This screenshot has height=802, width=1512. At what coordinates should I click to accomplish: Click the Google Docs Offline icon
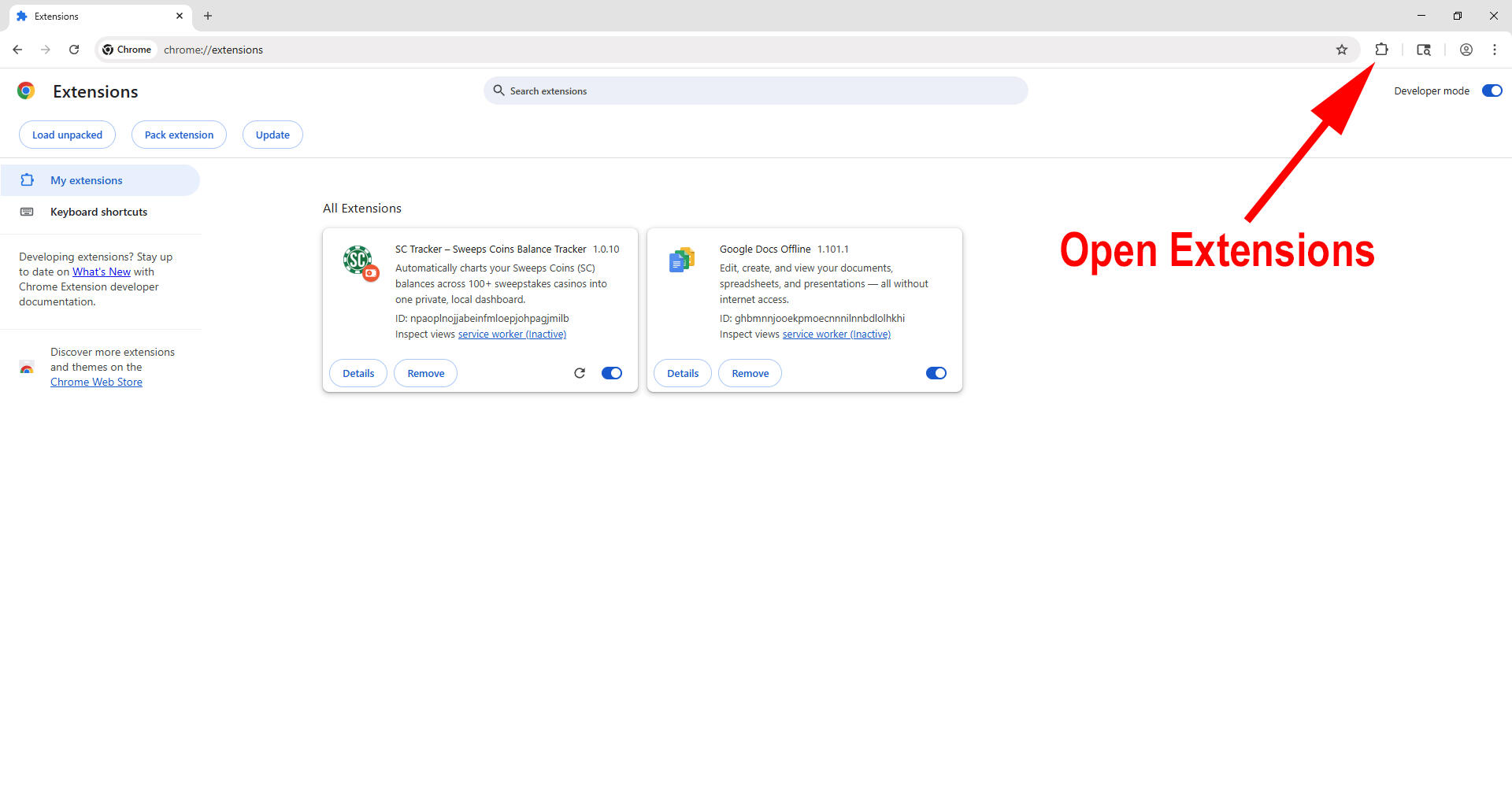coord(682,261)
